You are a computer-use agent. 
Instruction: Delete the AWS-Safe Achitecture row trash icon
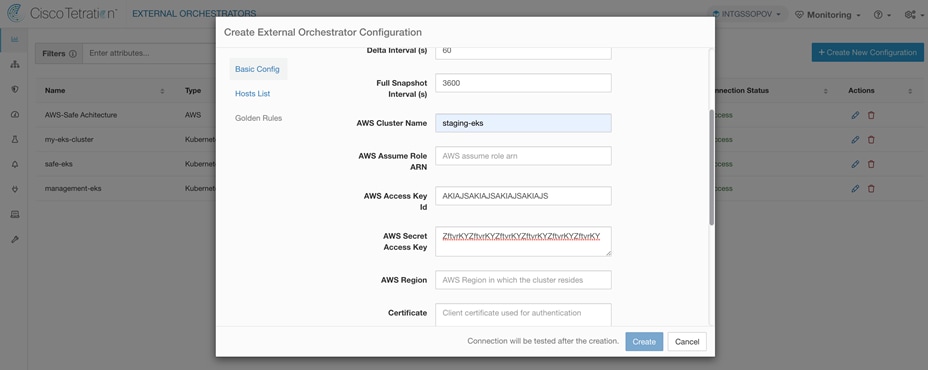871,115
